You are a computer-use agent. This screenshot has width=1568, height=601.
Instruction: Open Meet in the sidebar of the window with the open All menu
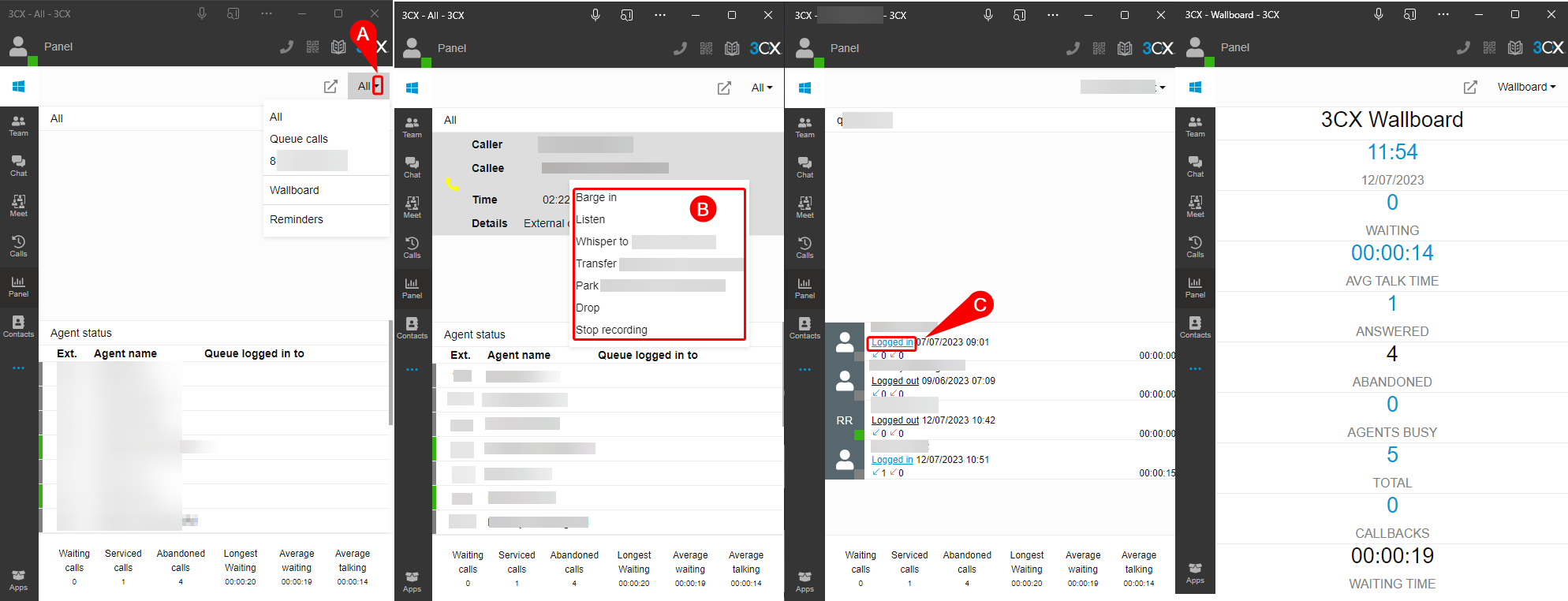(x=18, y=206)
